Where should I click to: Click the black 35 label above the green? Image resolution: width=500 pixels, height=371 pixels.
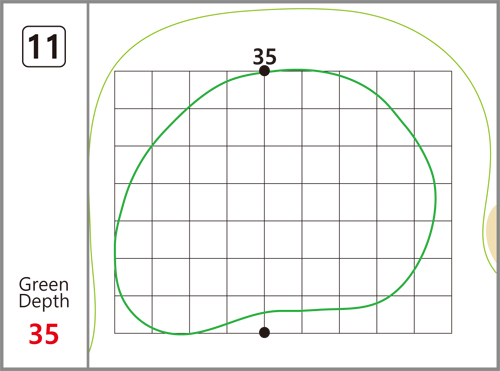tap(265, 57)
